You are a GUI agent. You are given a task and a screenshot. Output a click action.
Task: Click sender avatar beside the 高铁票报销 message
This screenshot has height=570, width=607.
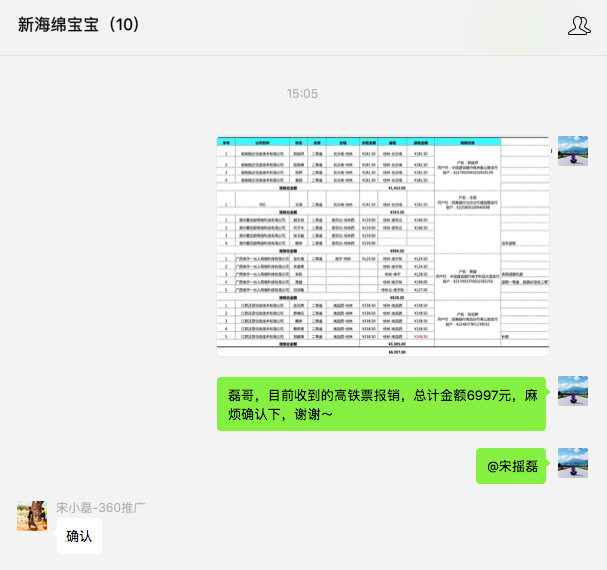point(573,392)
